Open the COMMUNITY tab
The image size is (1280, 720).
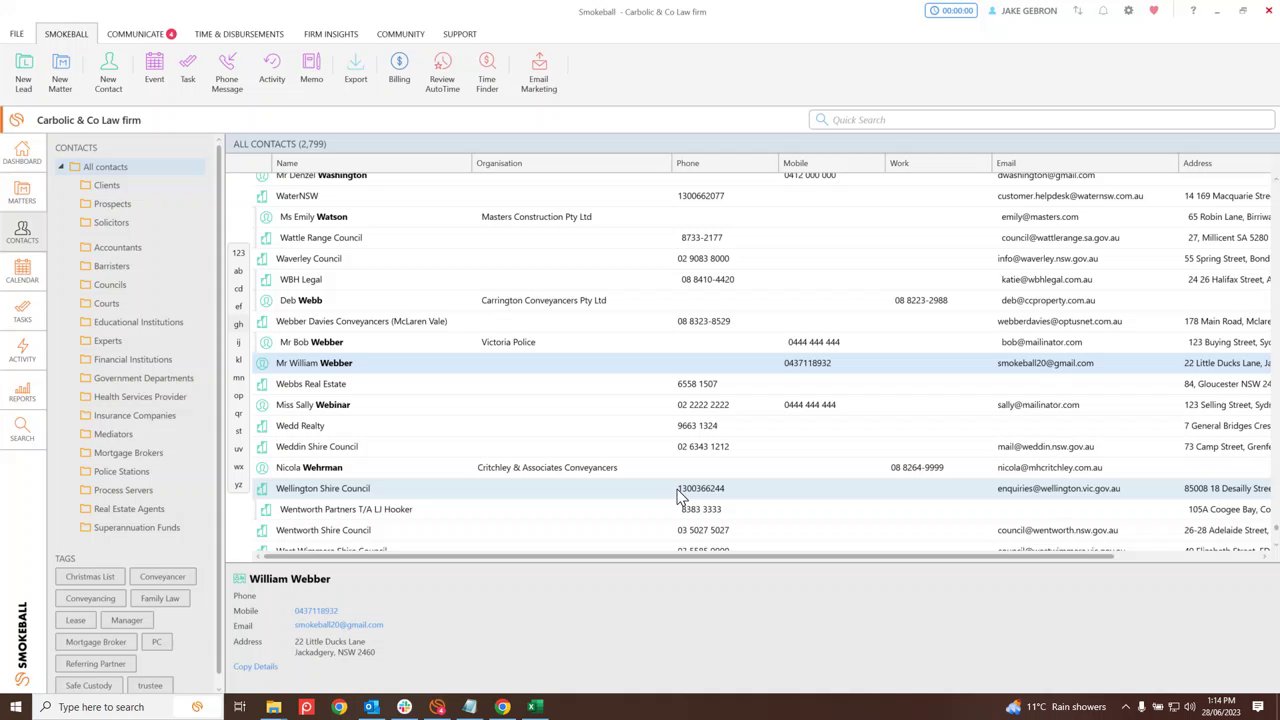tap(400, 34)
